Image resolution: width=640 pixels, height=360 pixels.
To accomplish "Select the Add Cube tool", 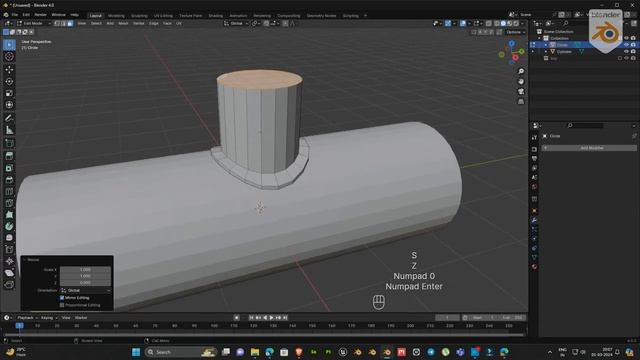I will pyautogui.click(x=9, y=143).
